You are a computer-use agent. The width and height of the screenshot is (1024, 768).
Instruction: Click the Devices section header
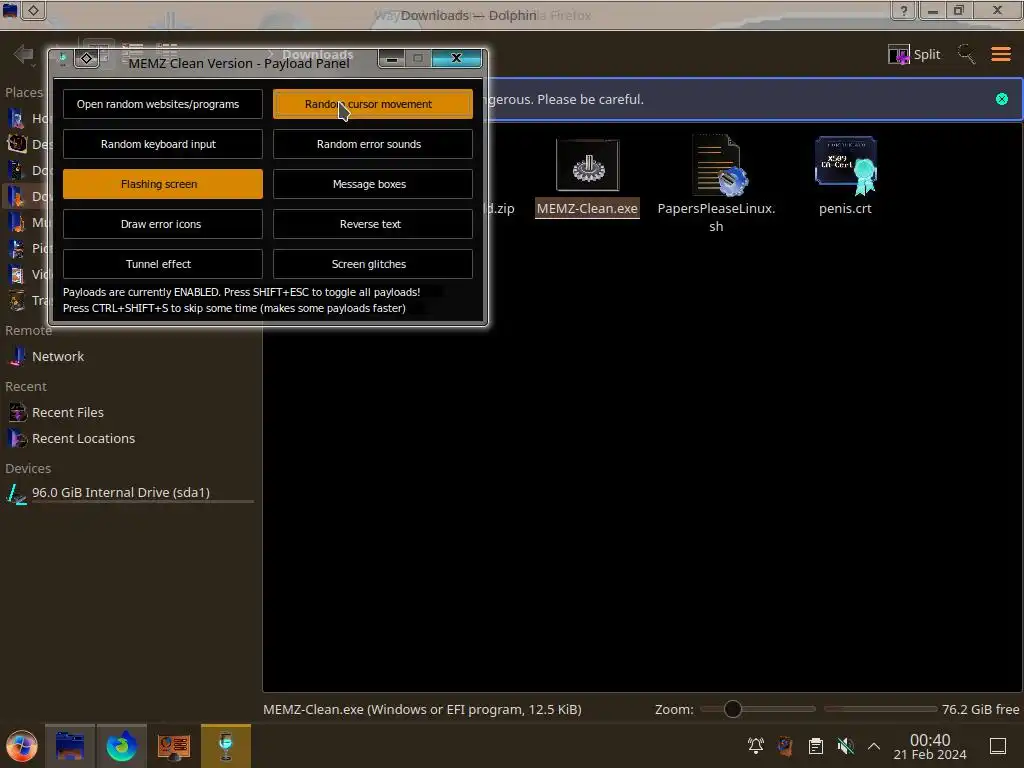tap(28, 469)
